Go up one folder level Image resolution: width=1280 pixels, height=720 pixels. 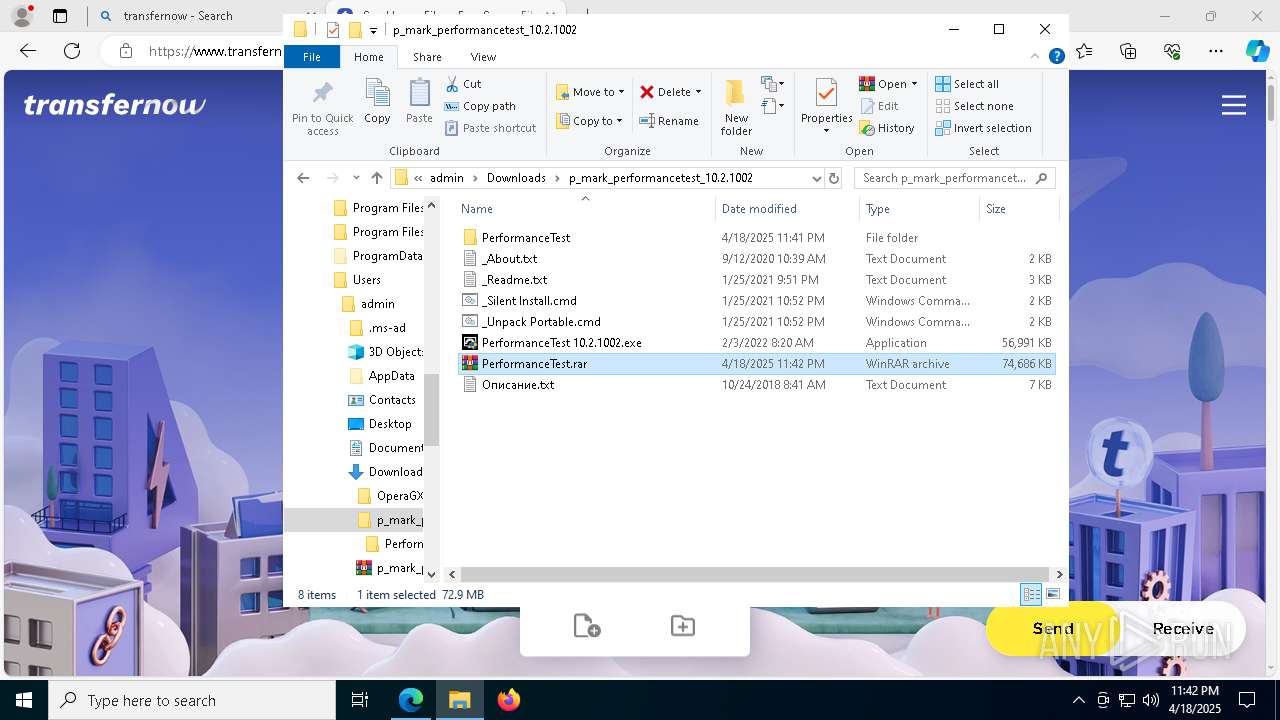pyautogui.click(x=376, y=178)
